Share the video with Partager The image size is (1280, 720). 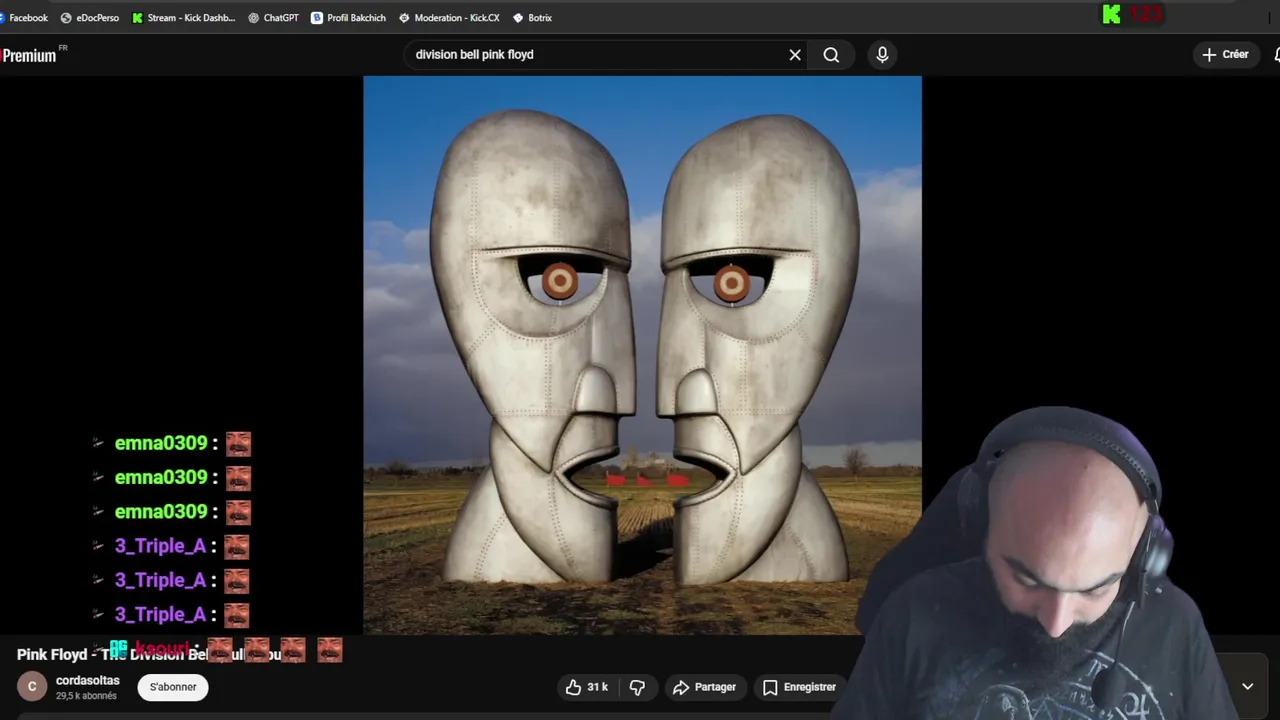(705, 687)
